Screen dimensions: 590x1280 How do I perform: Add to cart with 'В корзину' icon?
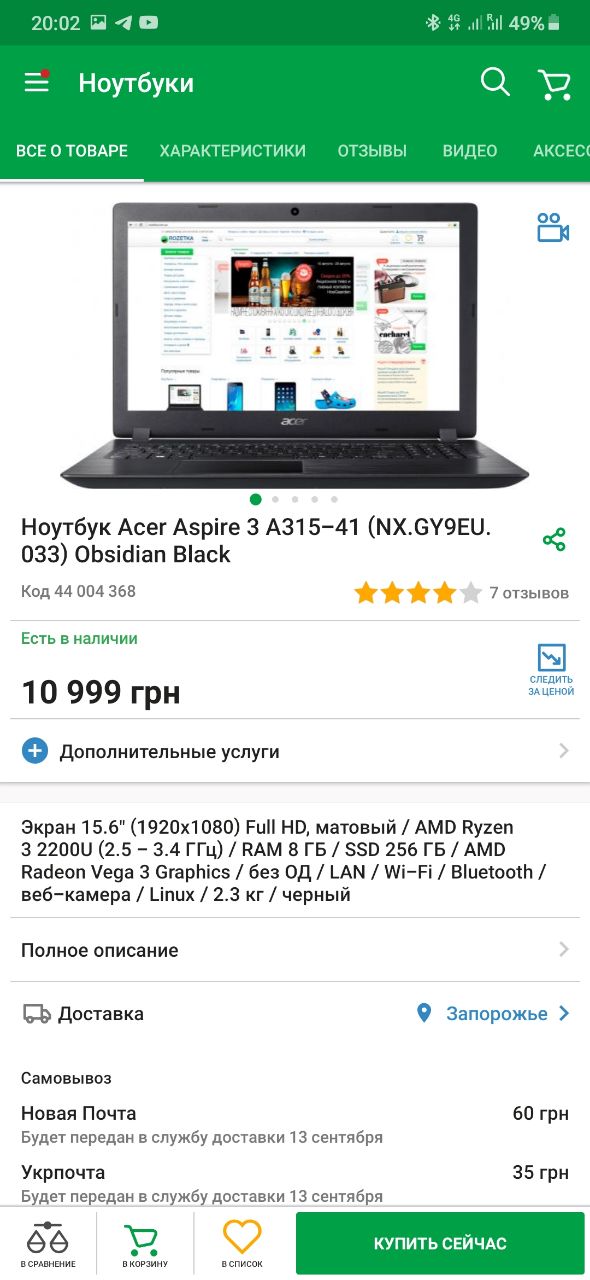click(x=145, y=1245)
